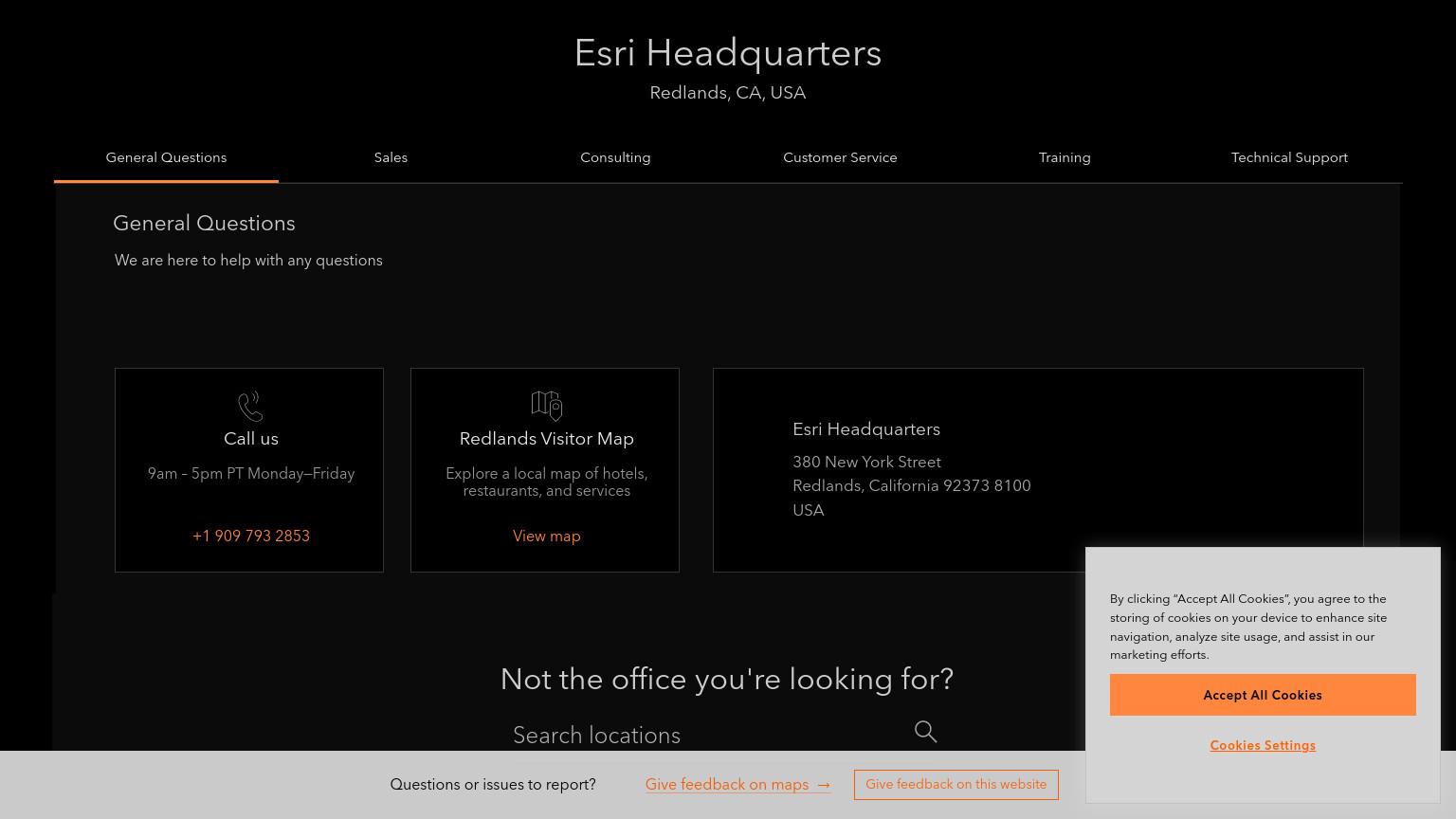
Task: Click the Redlands Visitor Map card heading
Action: pos(547,439)
